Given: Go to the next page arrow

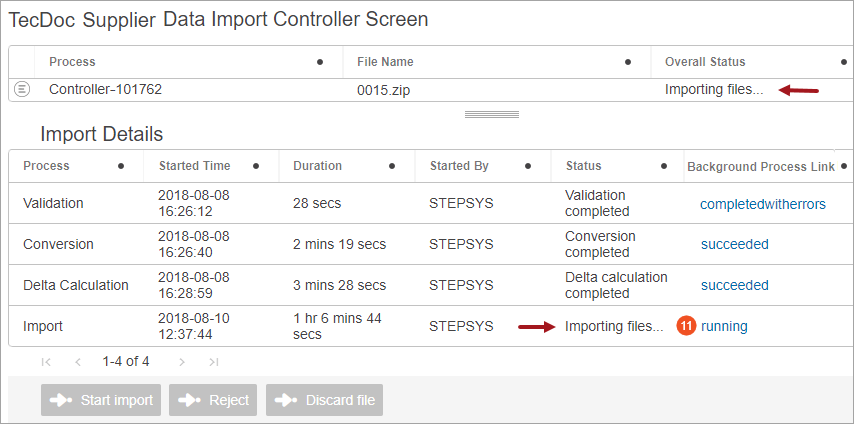Looking at the screenshot, I should 182,362.
